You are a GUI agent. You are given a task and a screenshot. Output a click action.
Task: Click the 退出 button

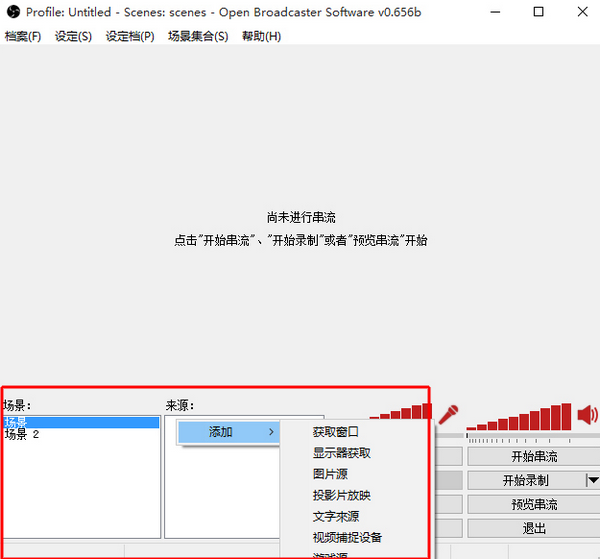[534, 529]
